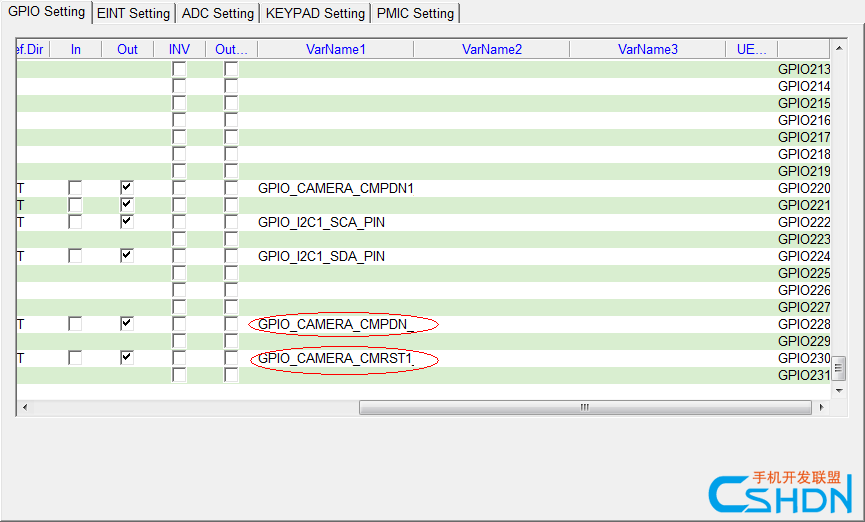This screenshot has height=522, width=865.
Task: Open the ADC Setting tab
Action: click(x=218, y=13)
